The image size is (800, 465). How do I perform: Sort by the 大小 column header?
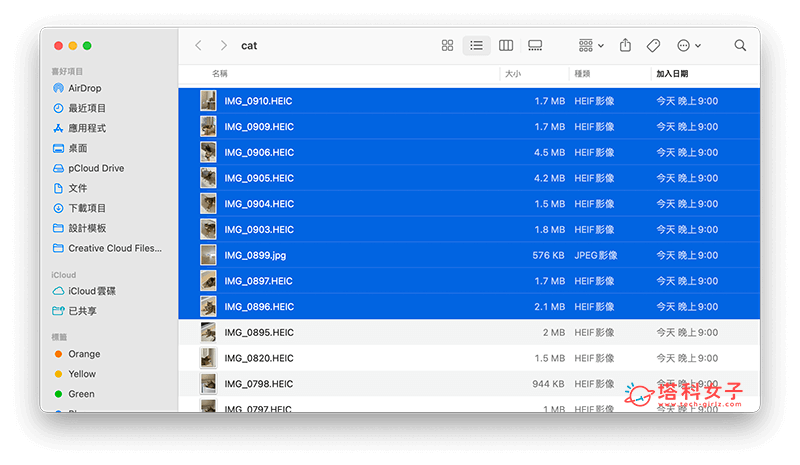(512, 74)
